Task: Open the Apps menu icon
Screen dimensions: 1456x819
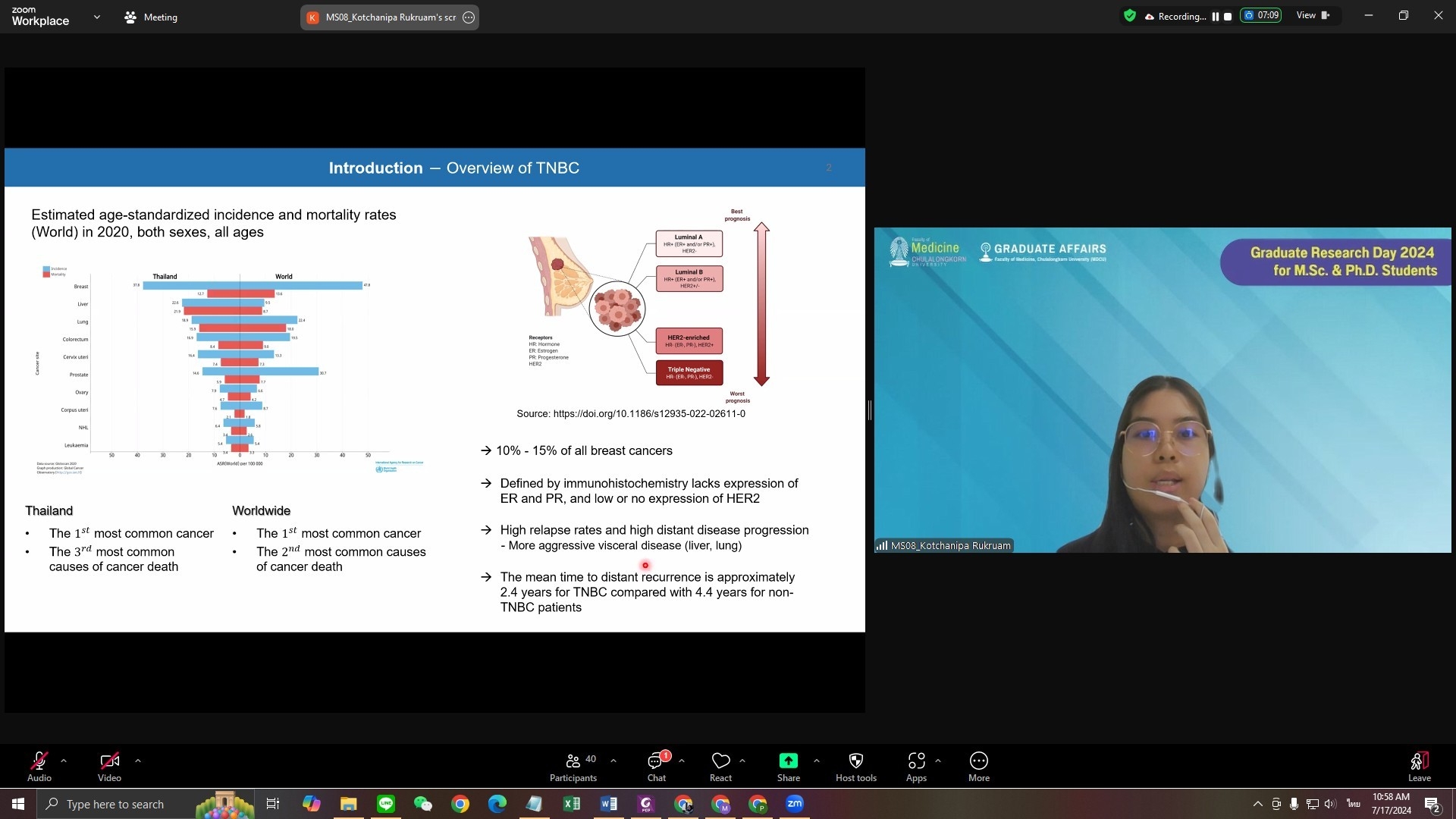Action: (916, 761)
